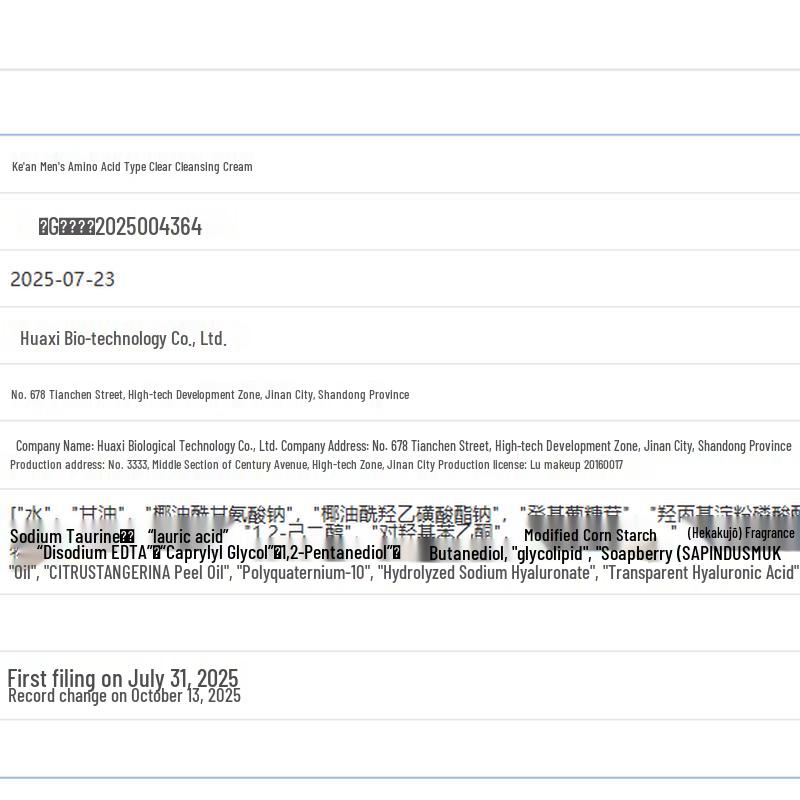
Task: Click 'CITRUSTANGERINA Peel Oil' ingredient
Action: point(134,572)
